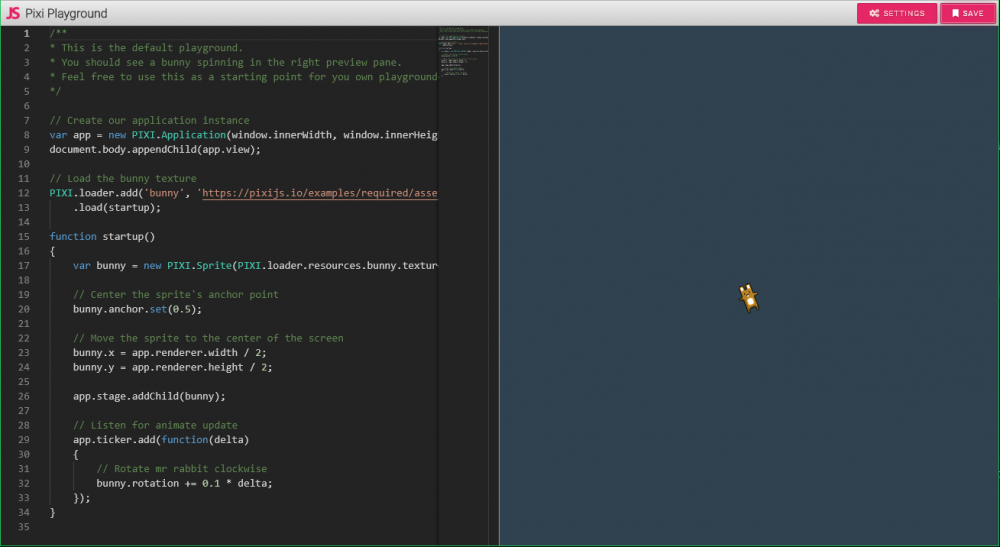Click 'app.ticker.add(function(delta)' line
Screen dimensions: 1000x547
[x=161, y=439]
